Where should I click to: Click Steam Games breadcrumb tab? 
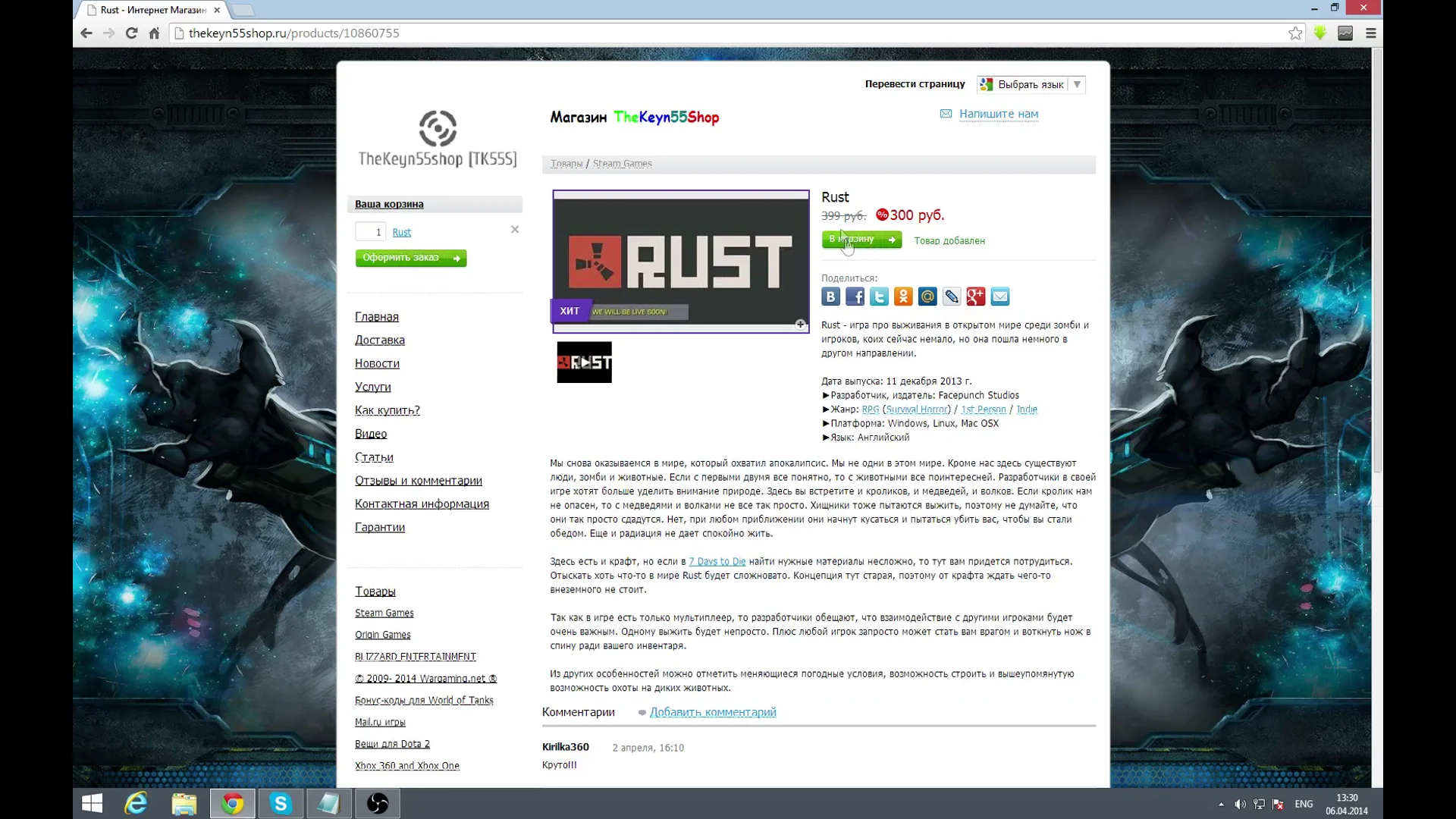622,163
